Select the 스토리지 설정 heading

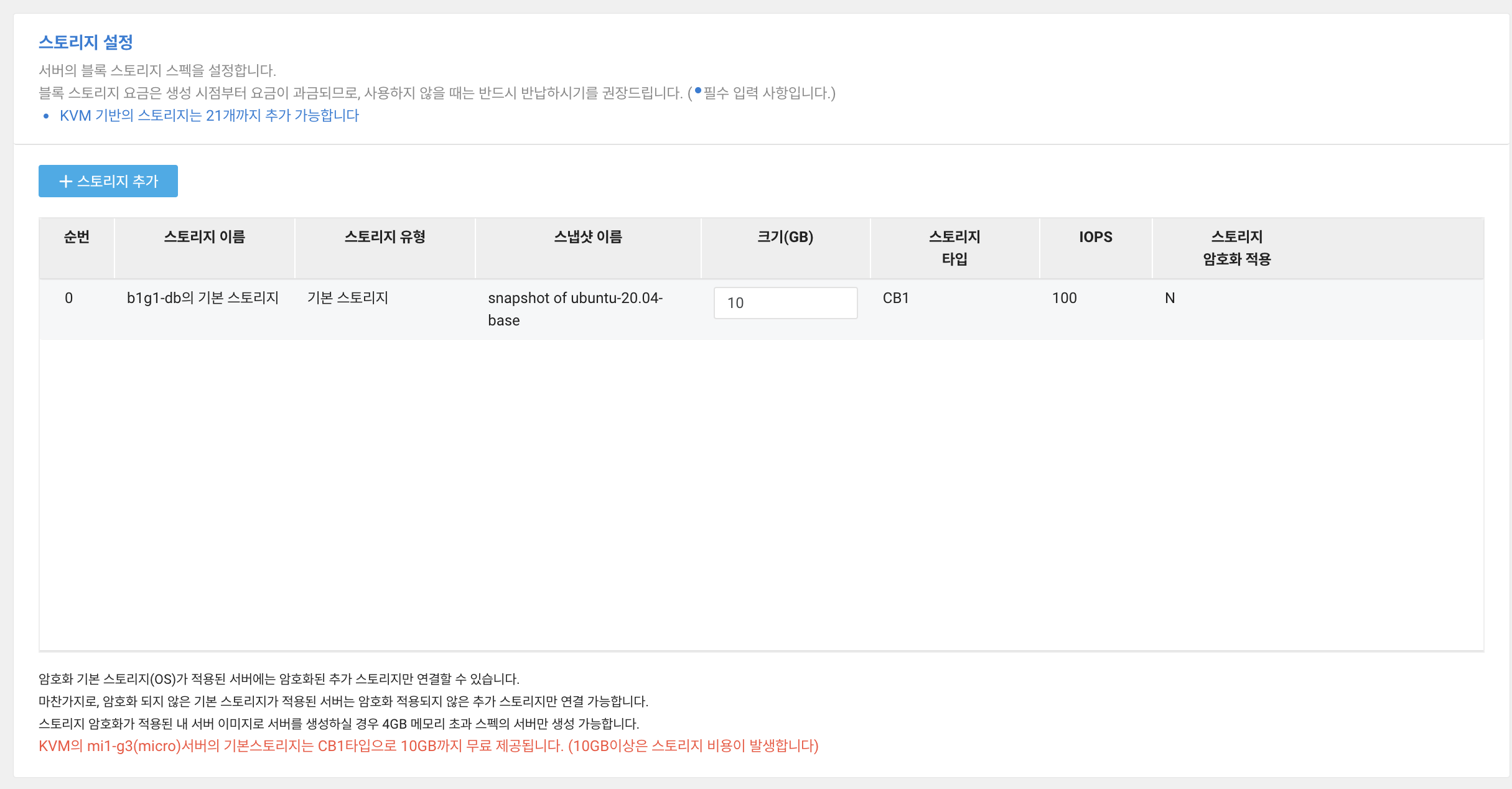86,42
